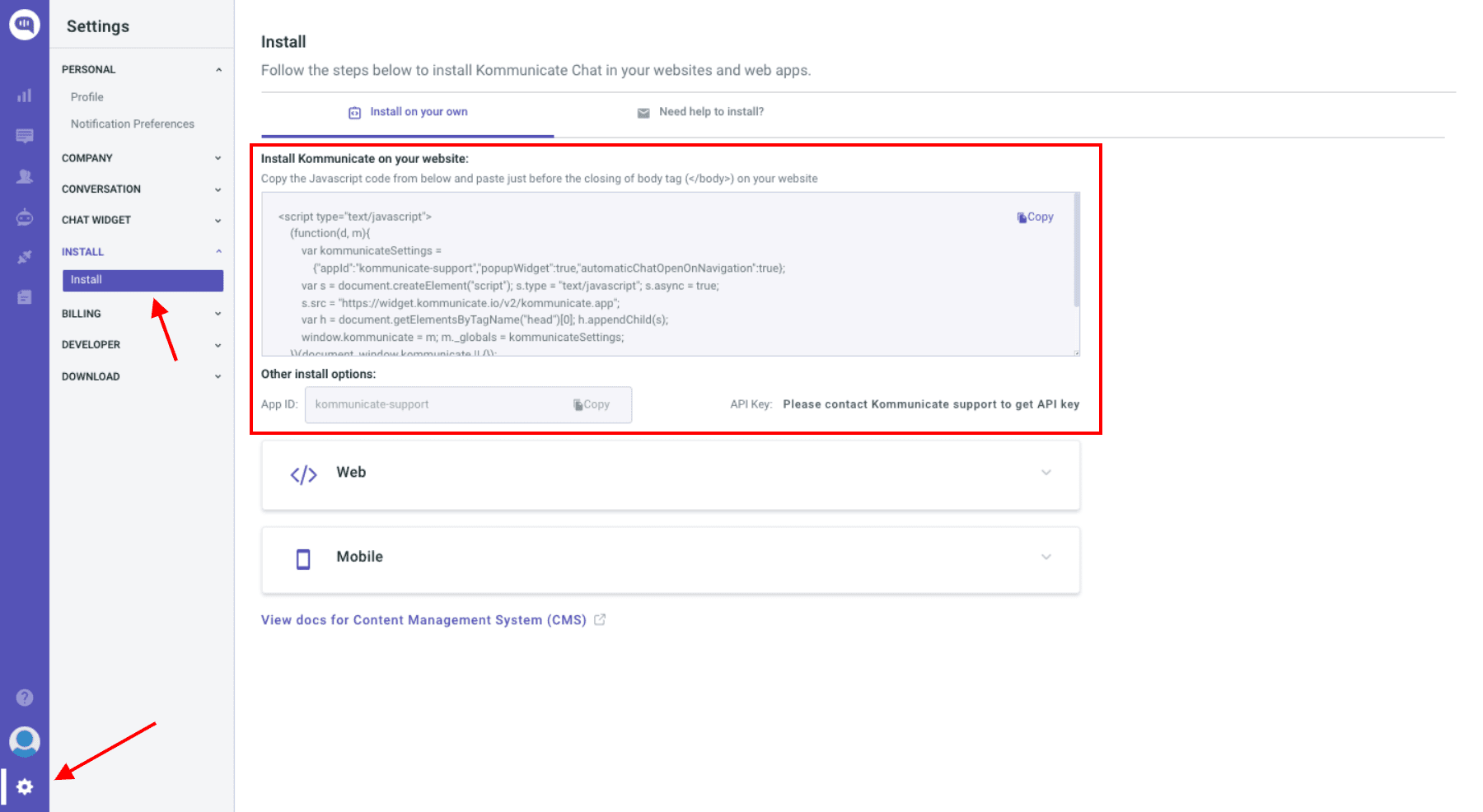This screenshot has width=1483, height=812.
Task: Open the Kommunicate dashboard analytics icon
Action: (25, 96)
